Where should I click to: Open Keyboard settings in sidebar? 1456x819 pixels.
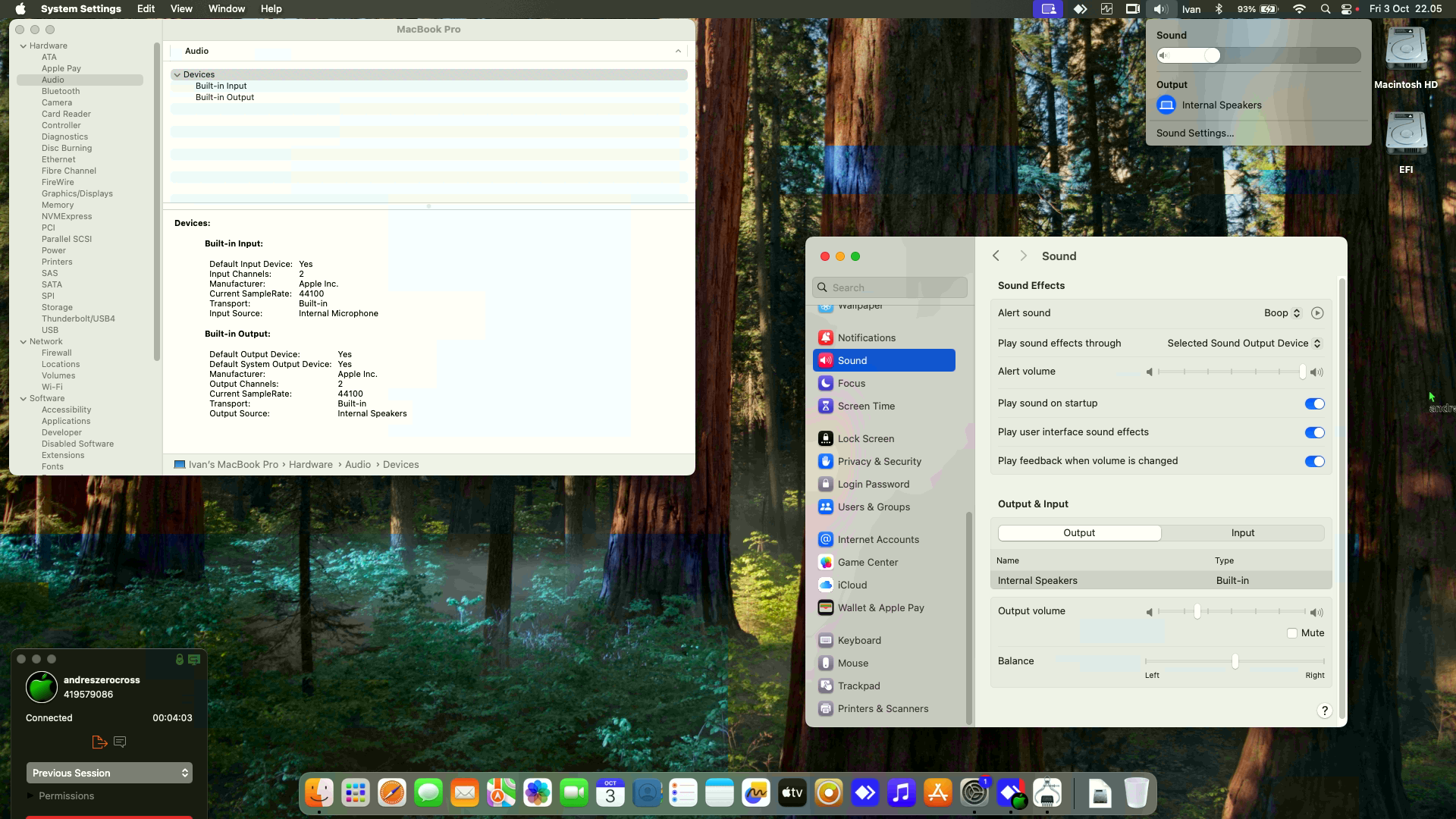[884, 640]
